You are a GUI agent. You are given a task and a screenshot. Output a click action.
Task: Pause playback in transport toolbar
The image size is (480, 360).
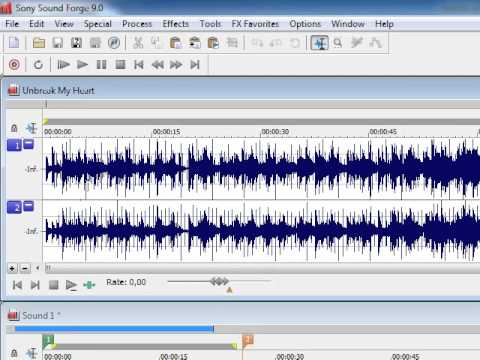(101, 64)
